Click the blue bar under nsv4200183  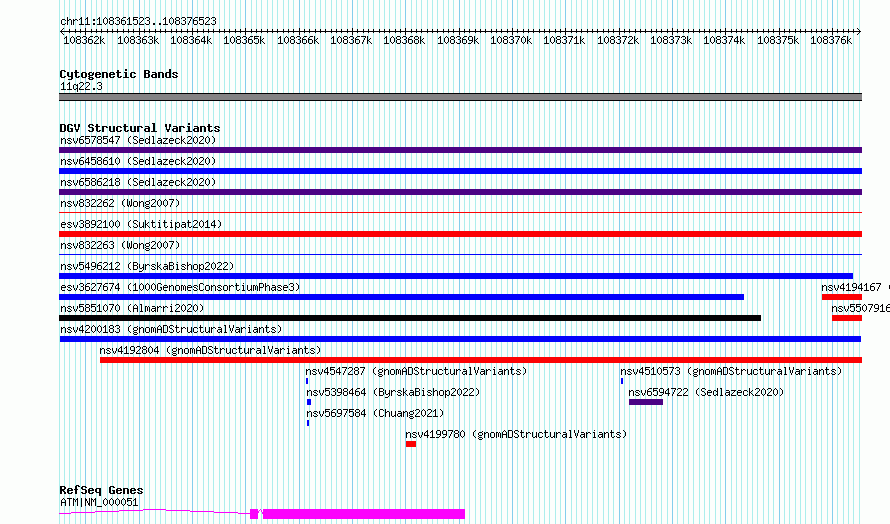(x=460, y=339)
